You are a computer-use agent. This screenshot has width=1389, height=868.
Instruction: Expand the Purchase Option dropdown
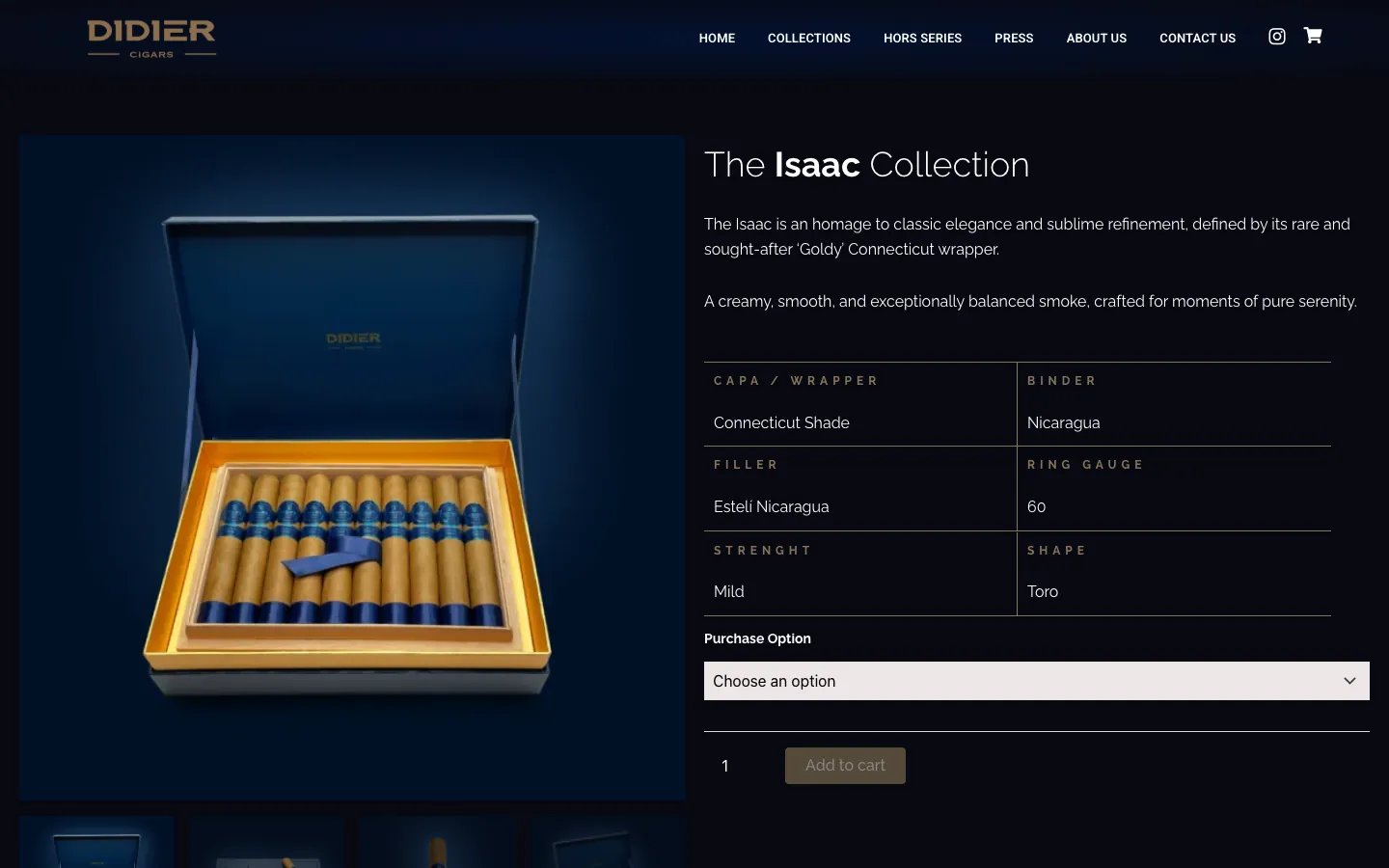coord(1037,681)
